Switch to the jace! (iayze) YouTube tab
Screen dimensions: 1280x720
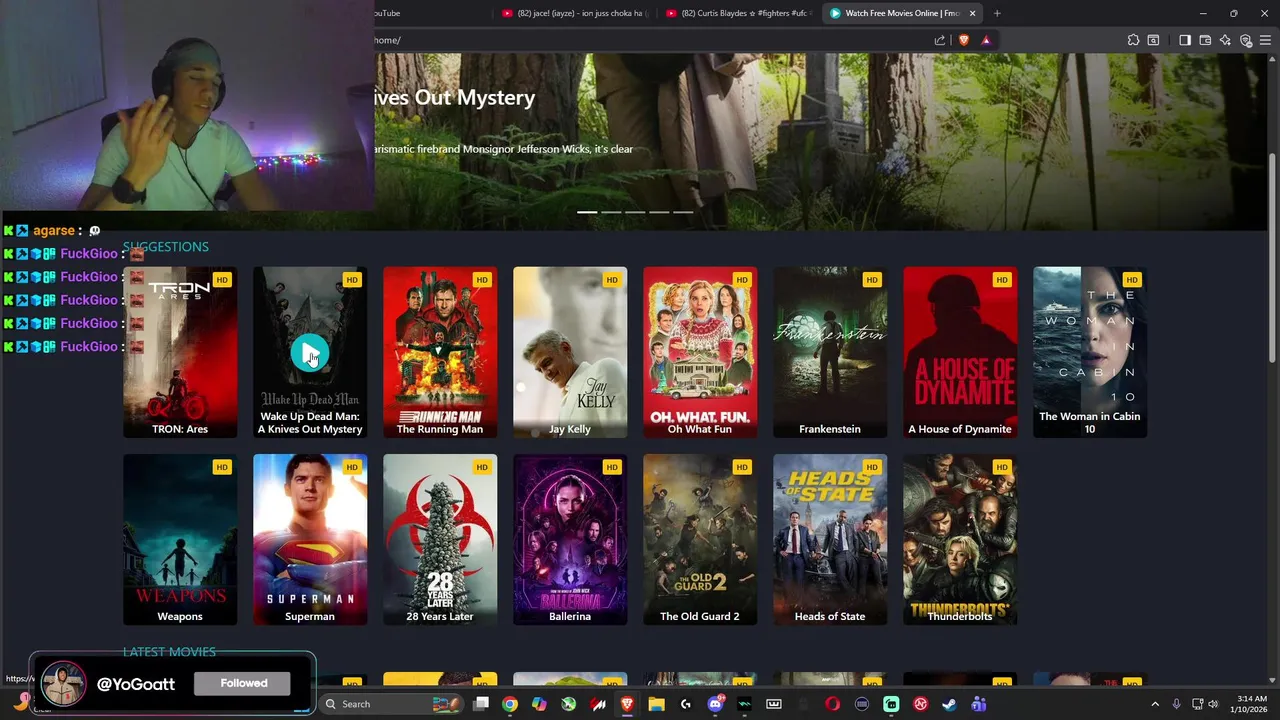574,13
